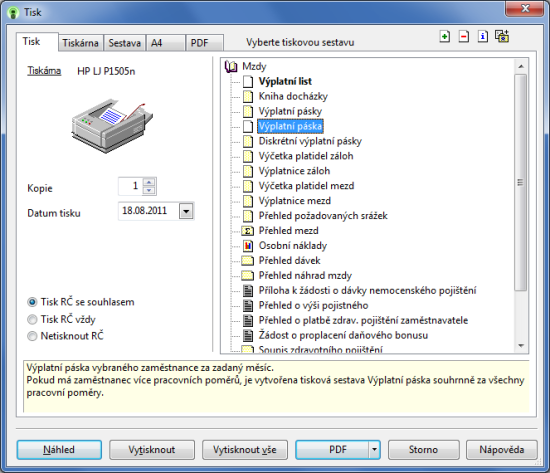Click the report settings icon at top right

tap(502, 36)
